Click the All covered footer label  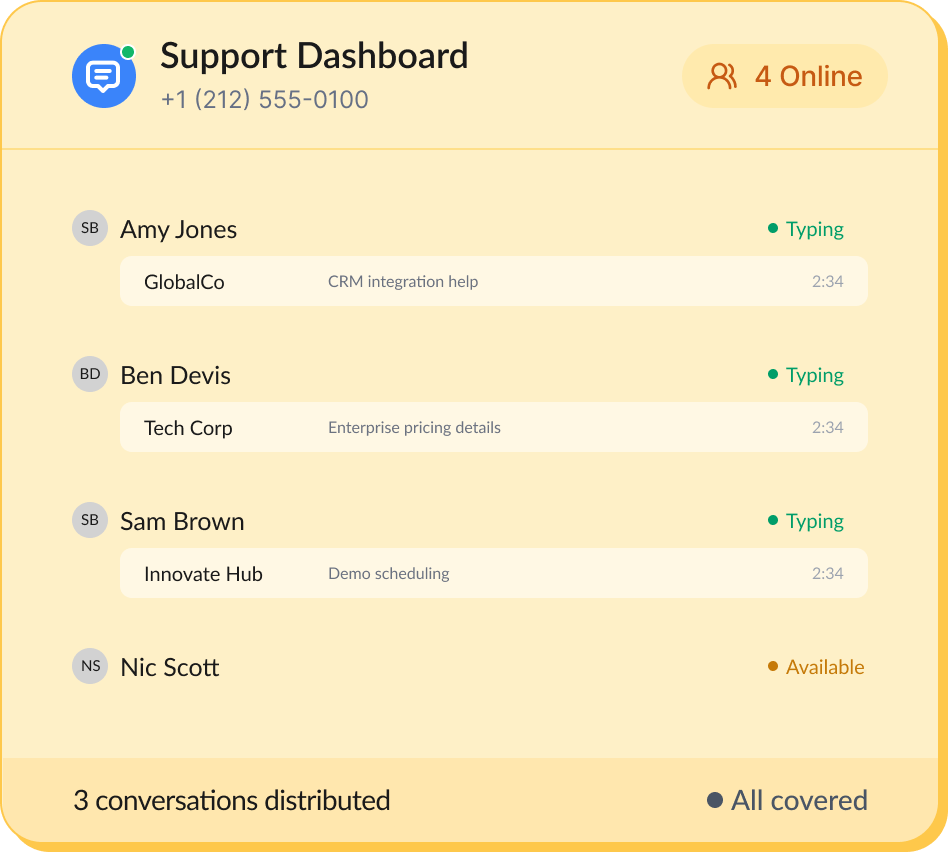pyautogui.click(x=798, y=800)
